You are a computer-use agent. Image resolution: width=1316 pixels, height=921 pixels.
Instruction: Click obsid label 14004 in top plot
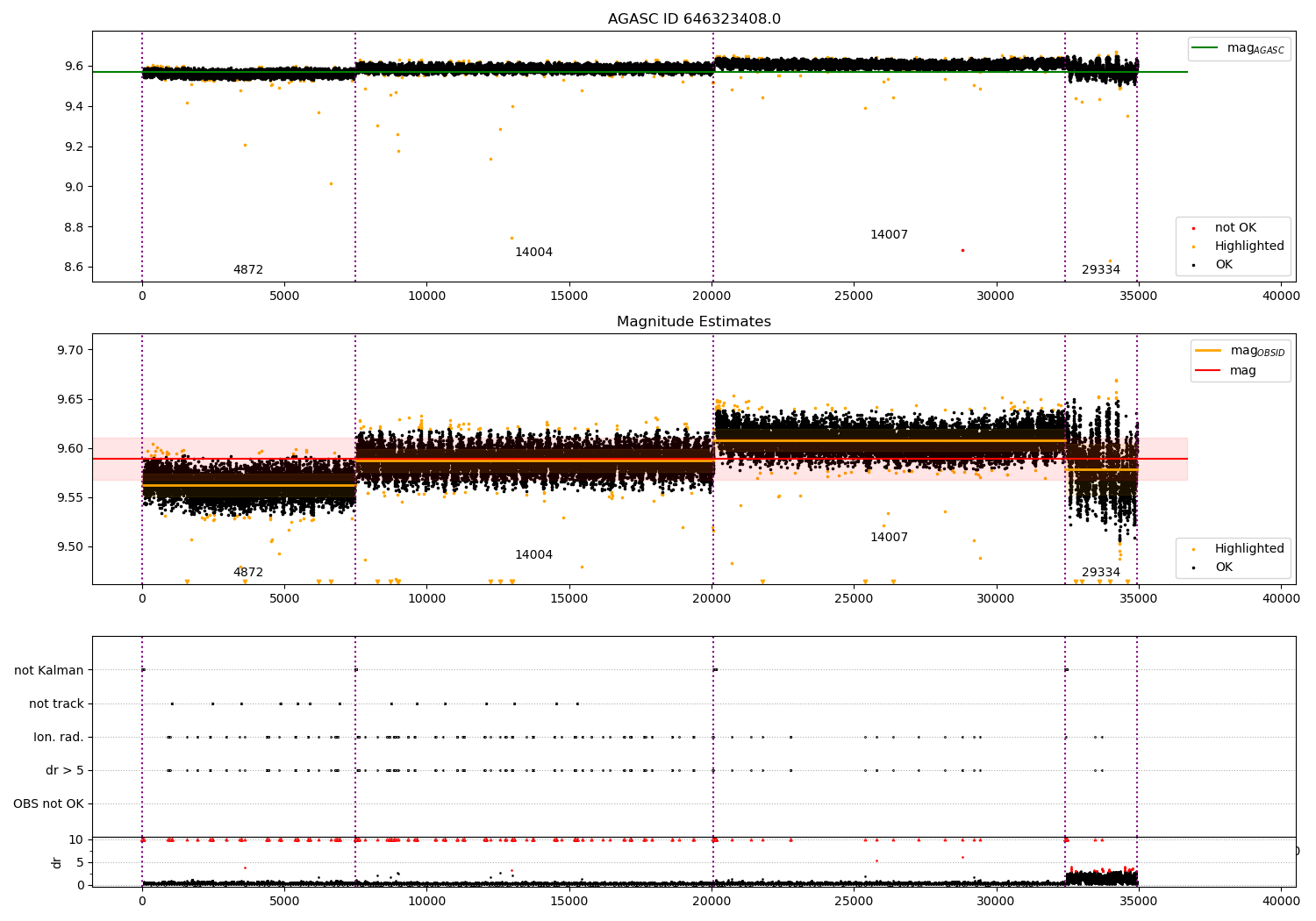[533, 253]
